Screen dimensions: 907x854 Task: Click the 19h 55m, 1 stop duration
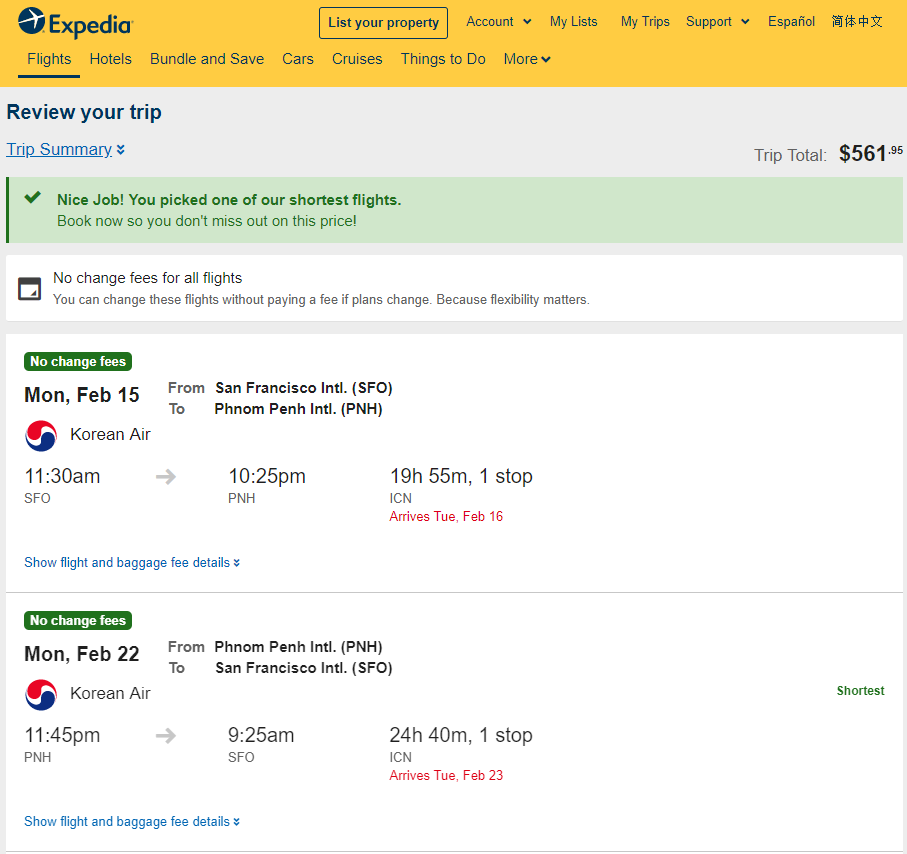[461, 476]
